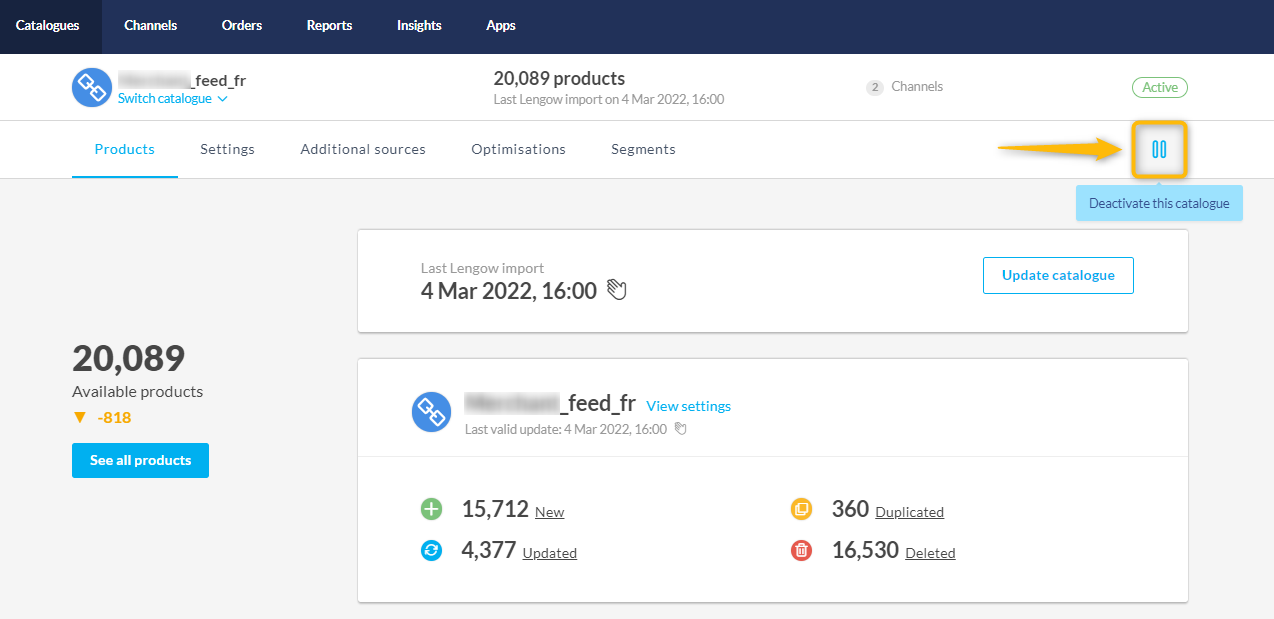Image resolution: width=1274 pixels, height=619 pixels.
Task: Switch to the Additional sources tab
Action: coord(363,150)
